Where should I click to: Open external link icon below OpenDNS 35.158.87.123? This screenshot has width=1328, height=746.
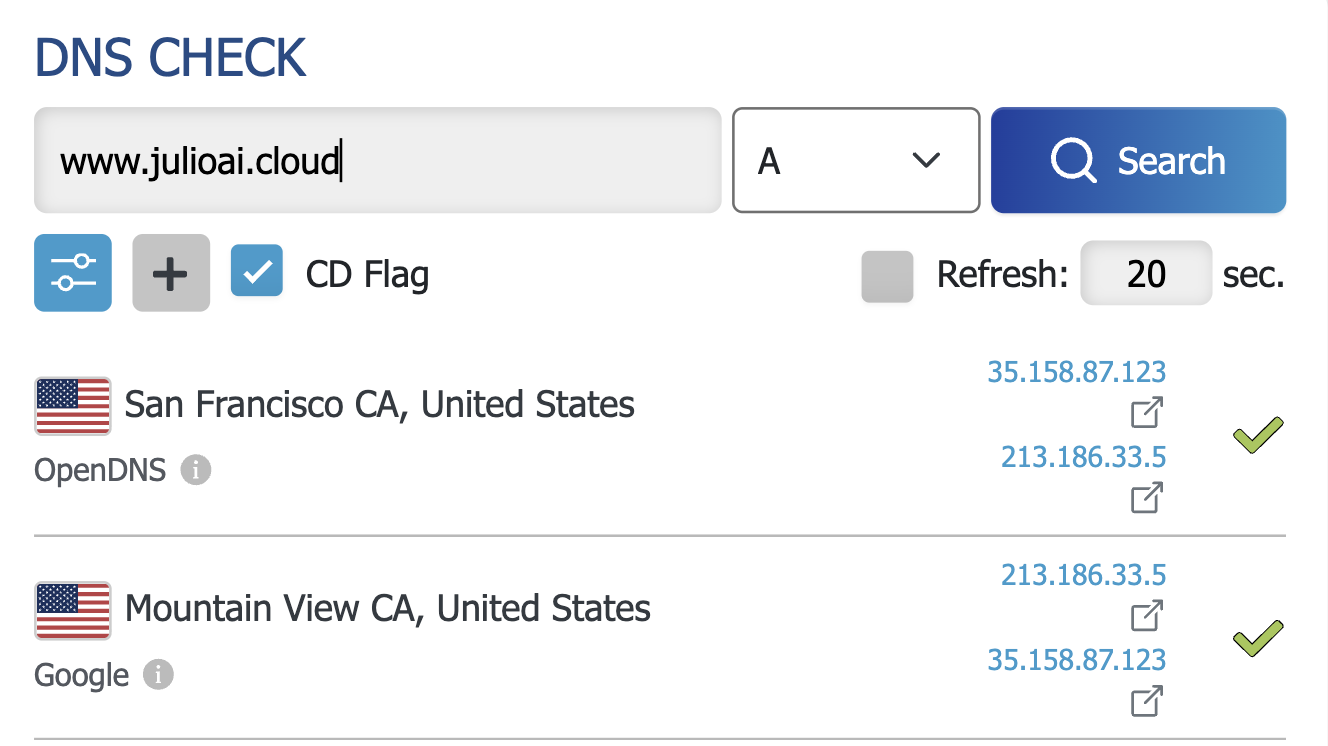click(1147, 412)
